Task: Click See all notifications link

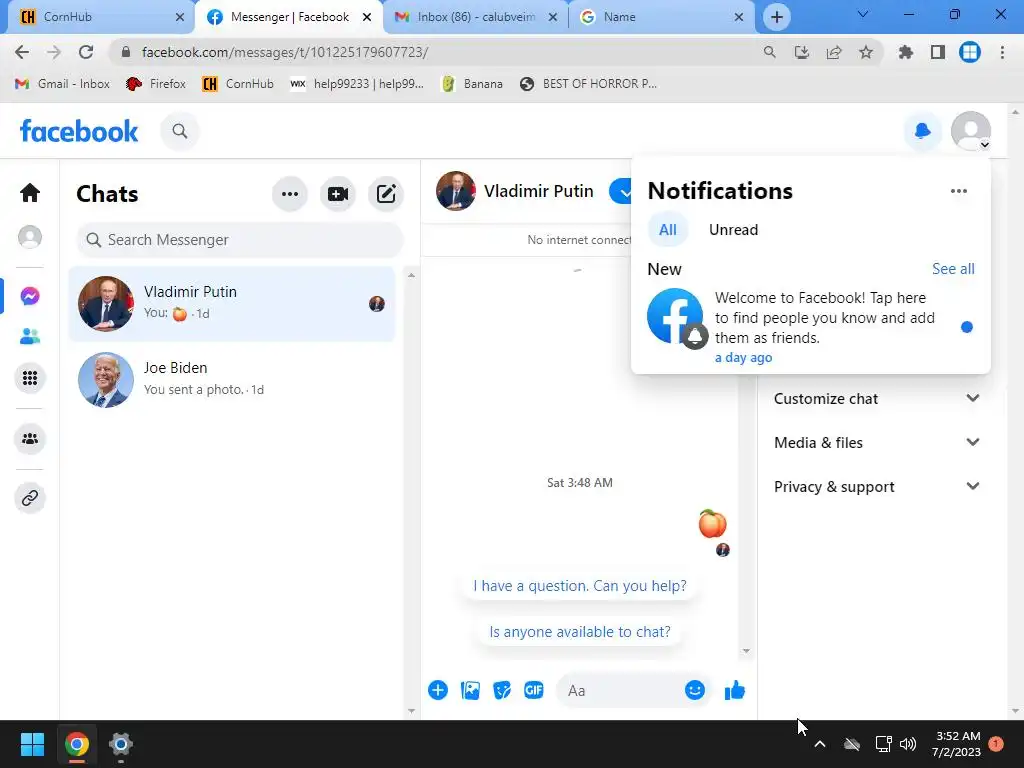Action: coord(953,269)
